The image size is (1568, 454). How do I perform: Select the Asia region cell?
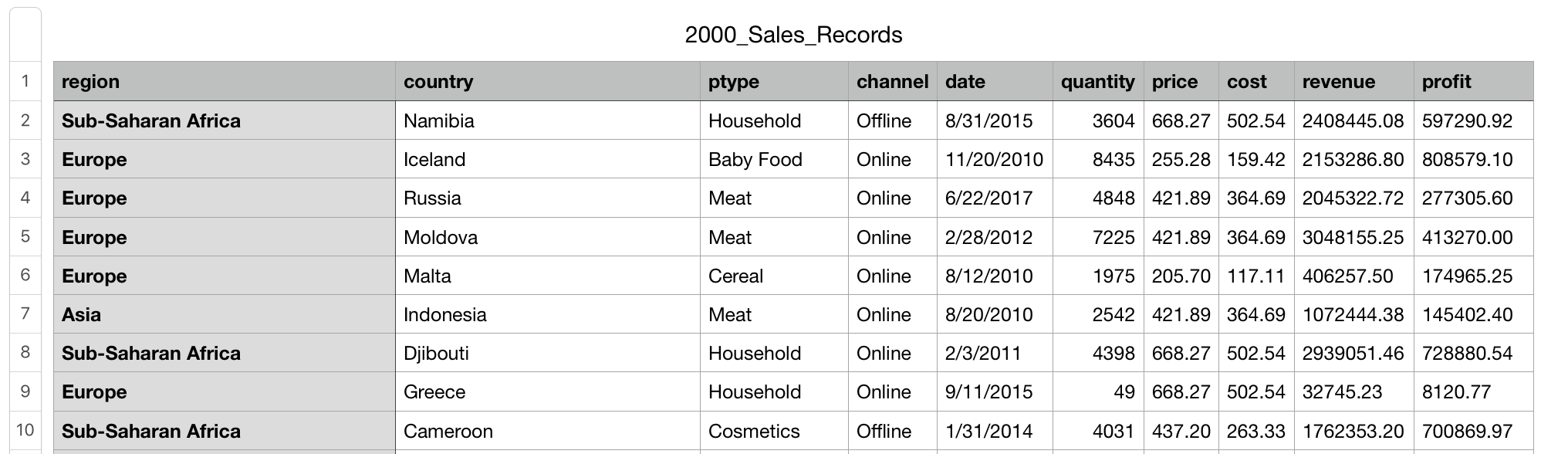224,314
